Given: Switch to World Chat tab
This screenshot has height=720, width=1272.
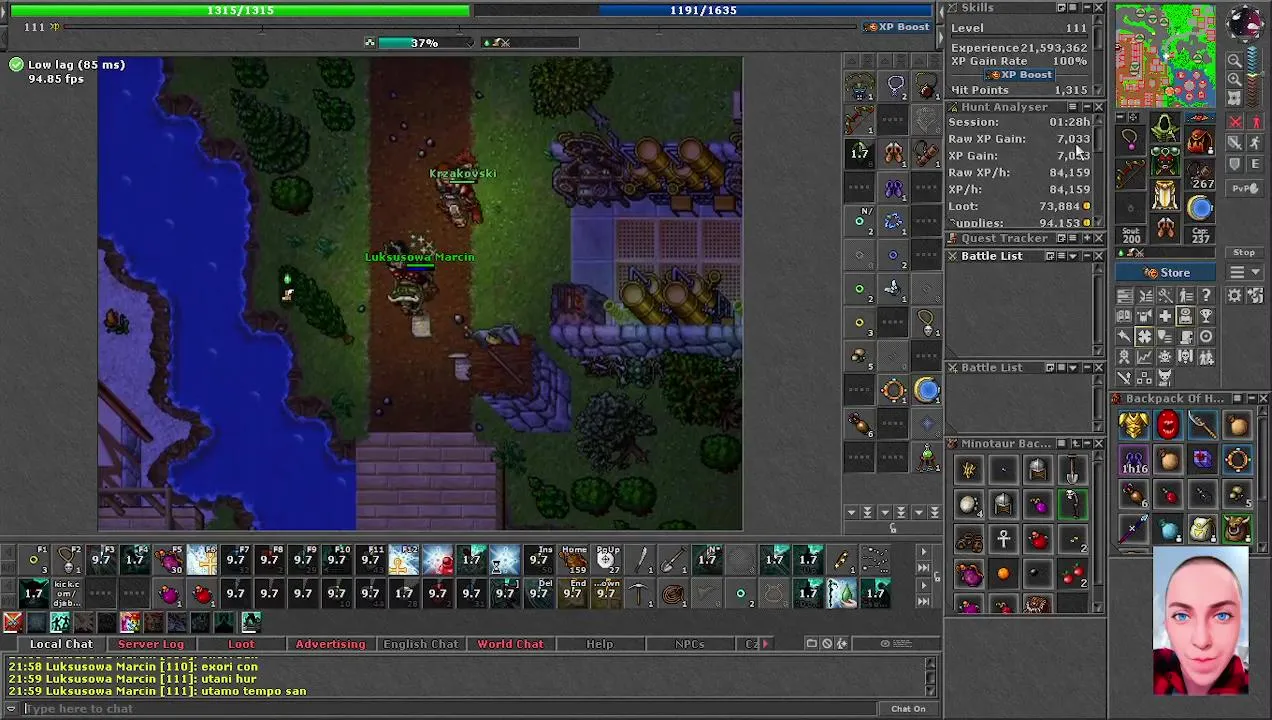Looking at the screenshot, I should coord(510,644).
